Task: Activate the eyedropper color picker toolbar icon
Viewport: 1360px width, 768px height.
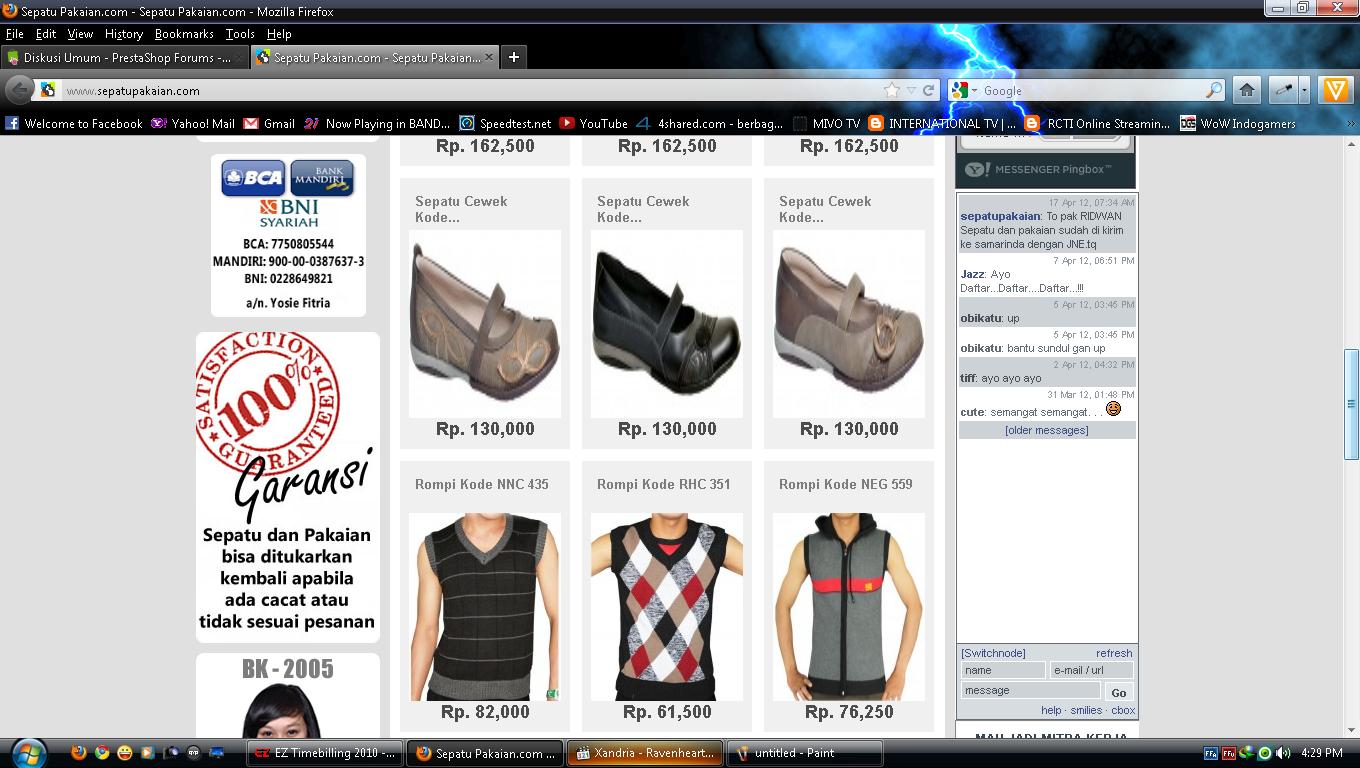Action: (x=1283, y=90)
